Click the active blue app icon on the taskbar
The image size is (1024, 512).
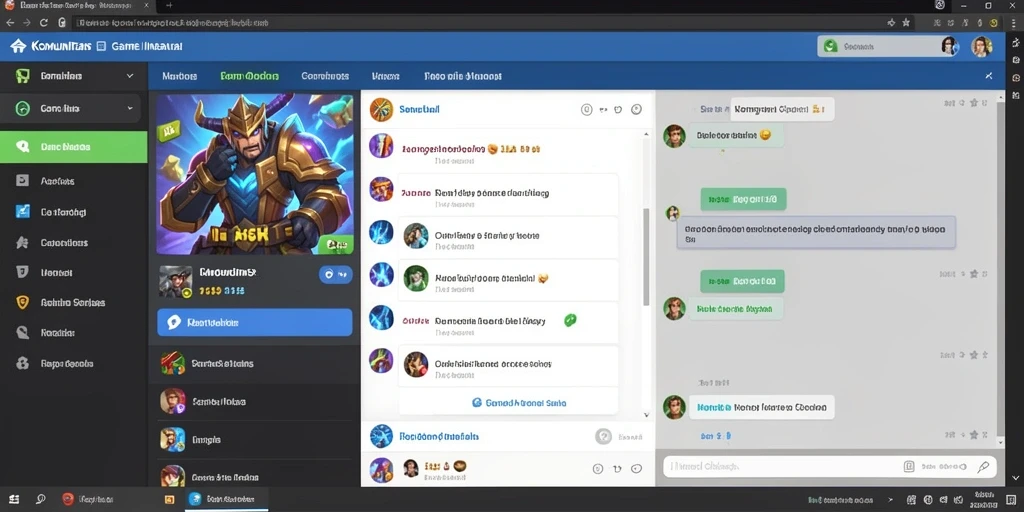[x=195, y=500]
